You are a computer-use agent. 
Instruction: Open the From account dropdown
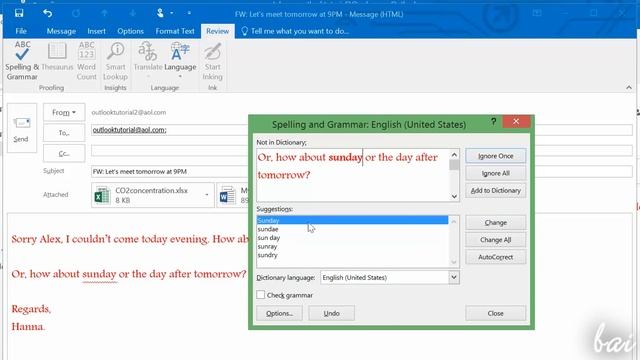[64, 112]
